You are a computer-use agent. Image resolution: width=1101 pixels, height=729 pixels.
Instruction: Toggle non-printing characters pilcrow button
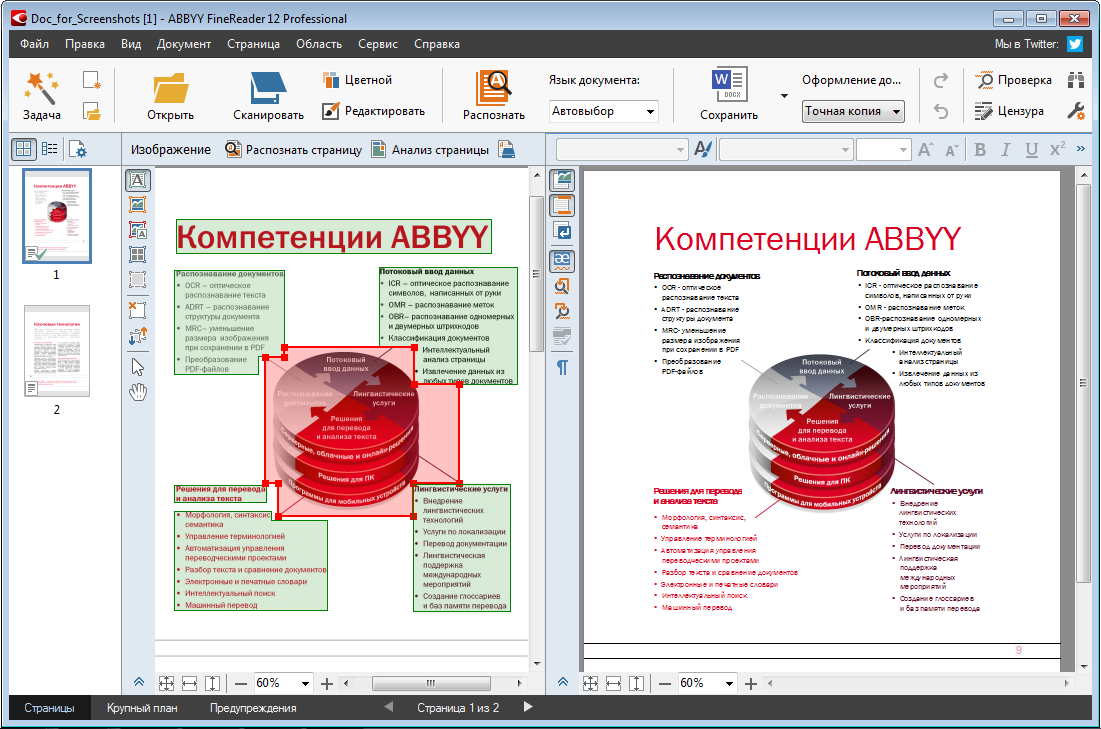coord(562,367)
